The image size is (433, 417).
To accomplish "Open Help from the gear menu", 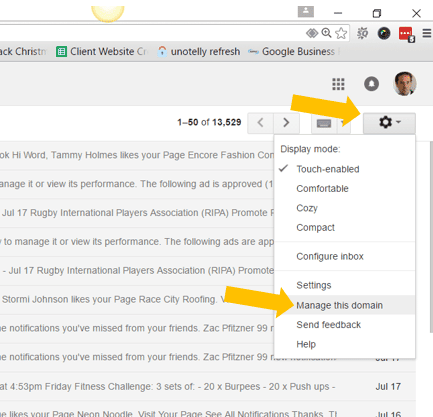I will coord(345,344).
